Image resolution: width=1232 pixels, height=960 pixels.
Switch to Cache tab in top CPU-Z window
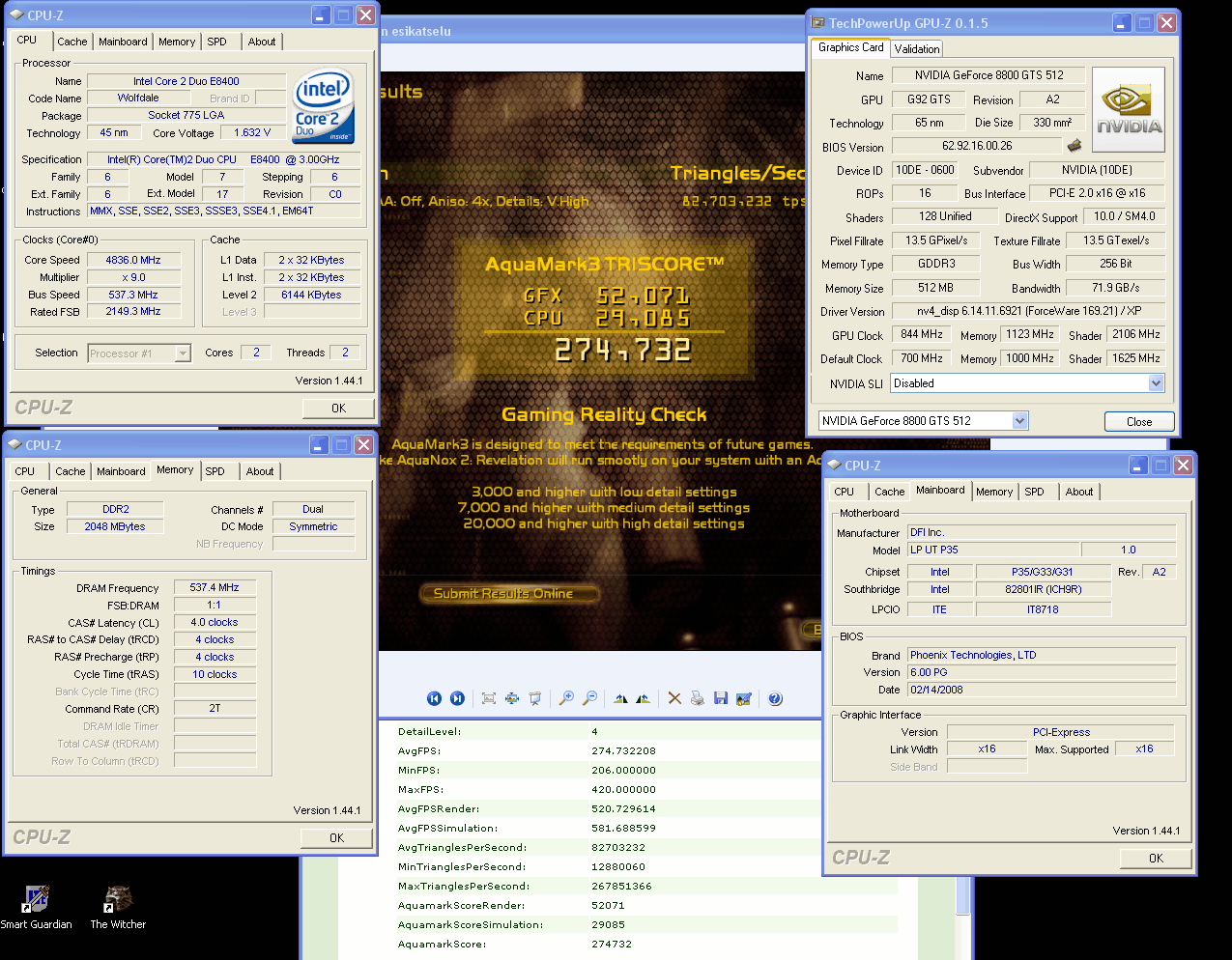pos(72,42)
